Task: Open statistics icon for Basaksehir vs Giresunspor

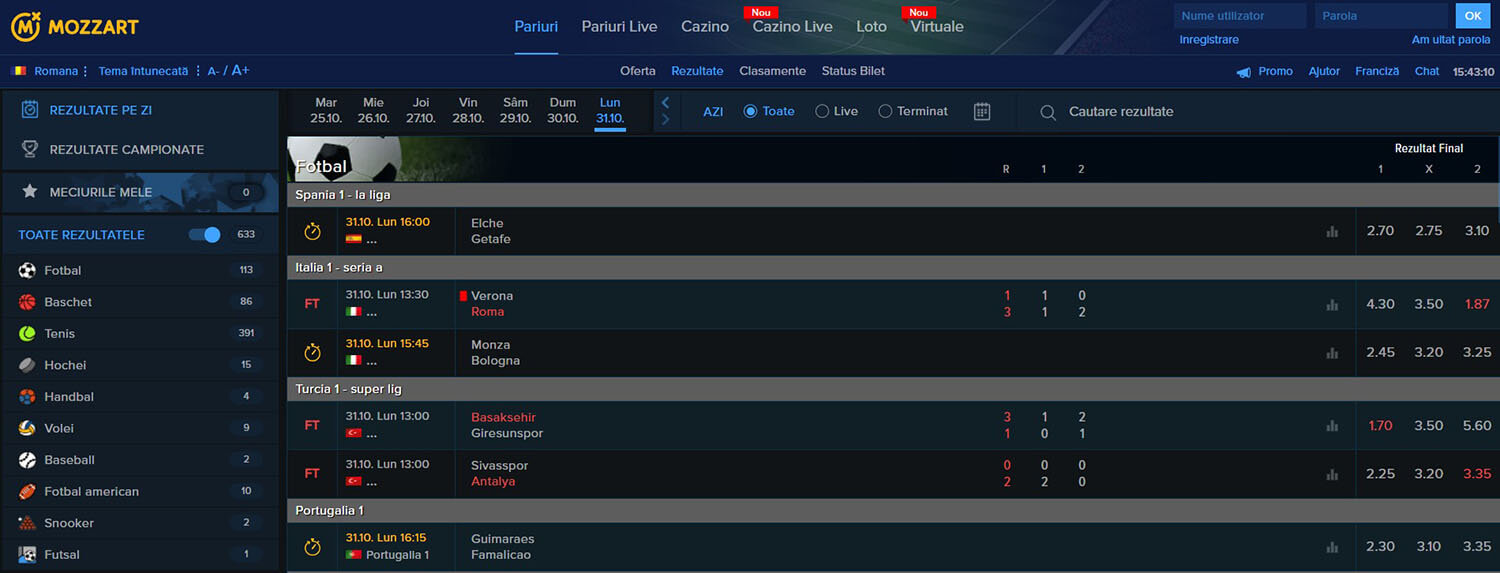Action: 1332,426
